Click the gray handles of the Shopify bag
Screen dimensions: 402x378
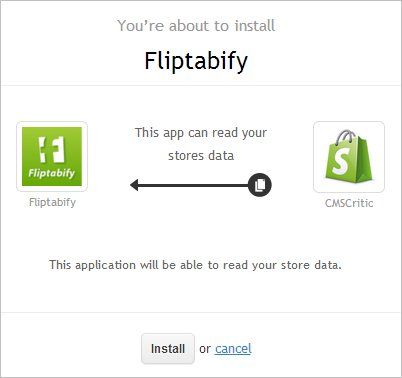pyautogui.click(x=346, y=136)
